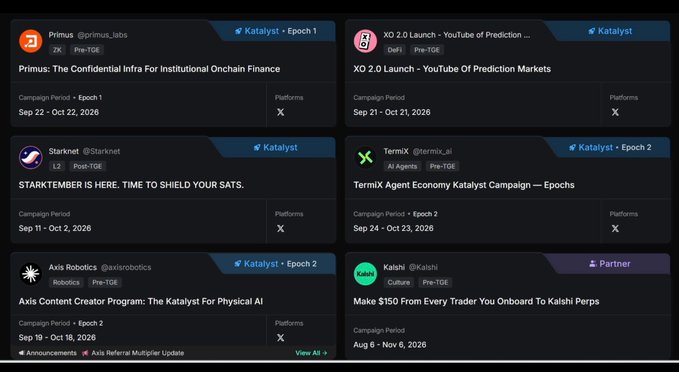Viewport: 679px width, 372px height.
Task: Click the Partner people icon on Kalshi card
Action: pyautogui.click(x=593, y=264)
